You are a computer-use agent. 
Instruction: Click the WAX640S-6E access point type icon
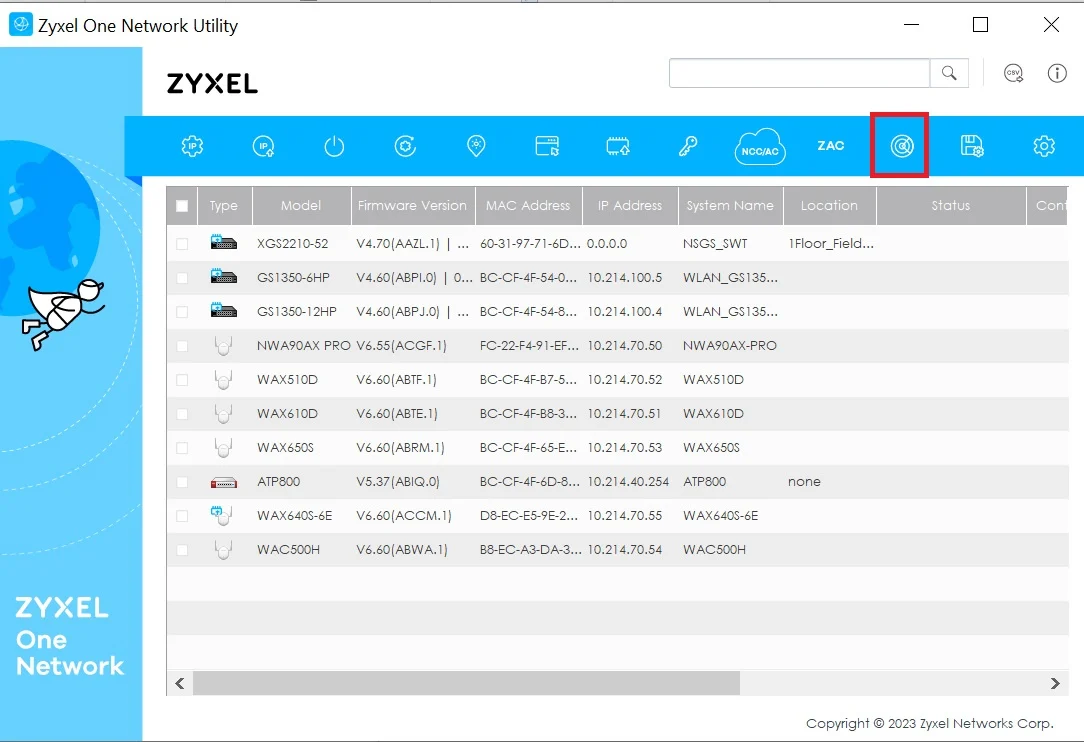pyautogui.click(x=221, y=515)
